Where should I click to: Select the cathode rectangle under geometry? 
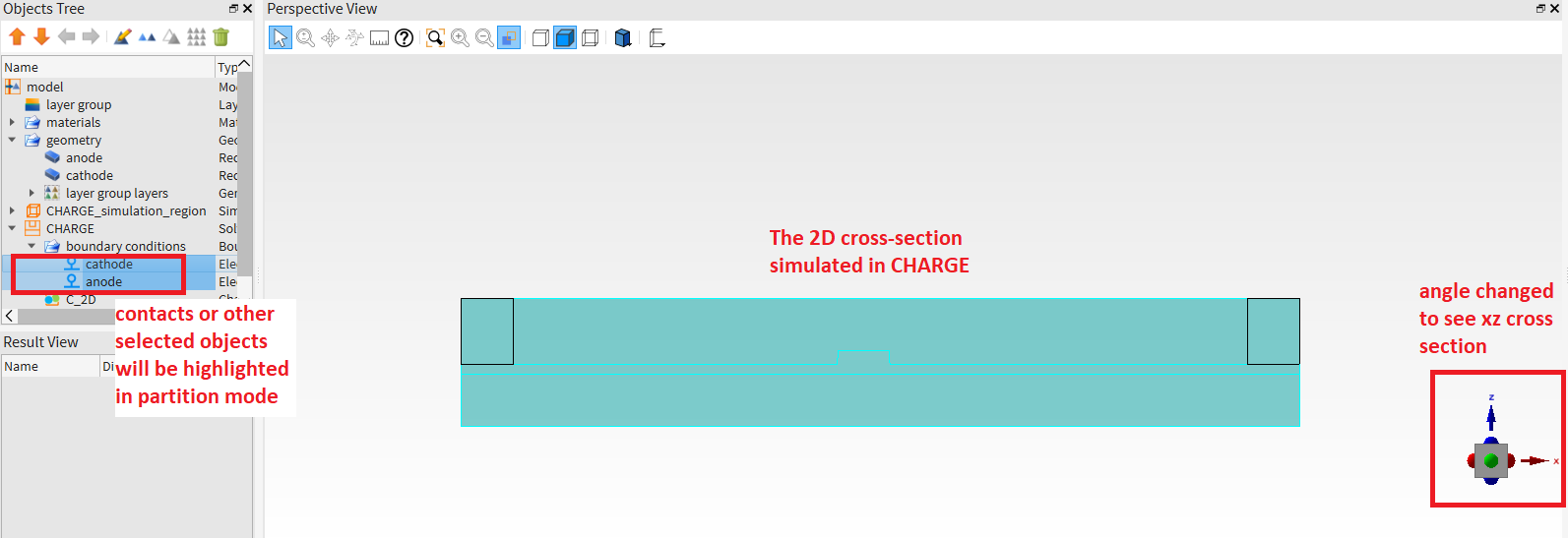click(x=89, y=175)
